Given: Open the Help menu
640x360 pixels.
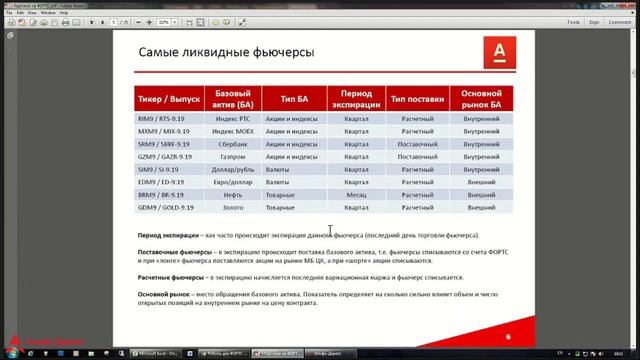Looking at the screenshot, I should click(64, 13).
